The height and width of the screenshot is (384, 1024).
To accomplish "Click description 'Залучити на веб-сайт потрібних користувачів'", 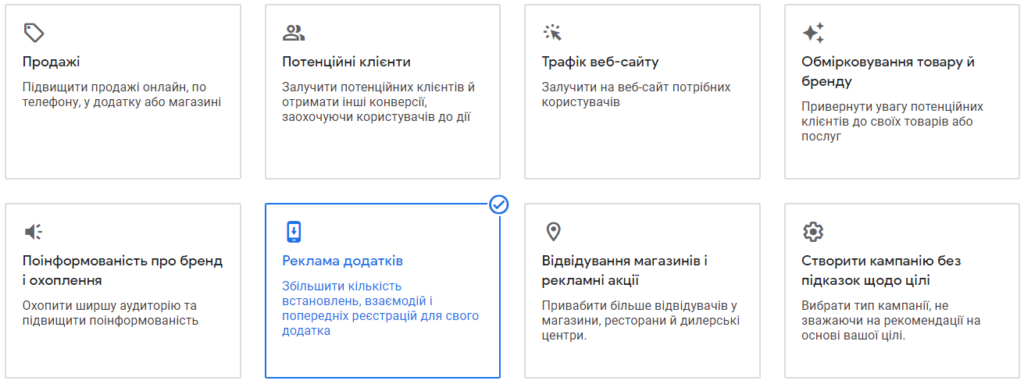I will (636, 95).
